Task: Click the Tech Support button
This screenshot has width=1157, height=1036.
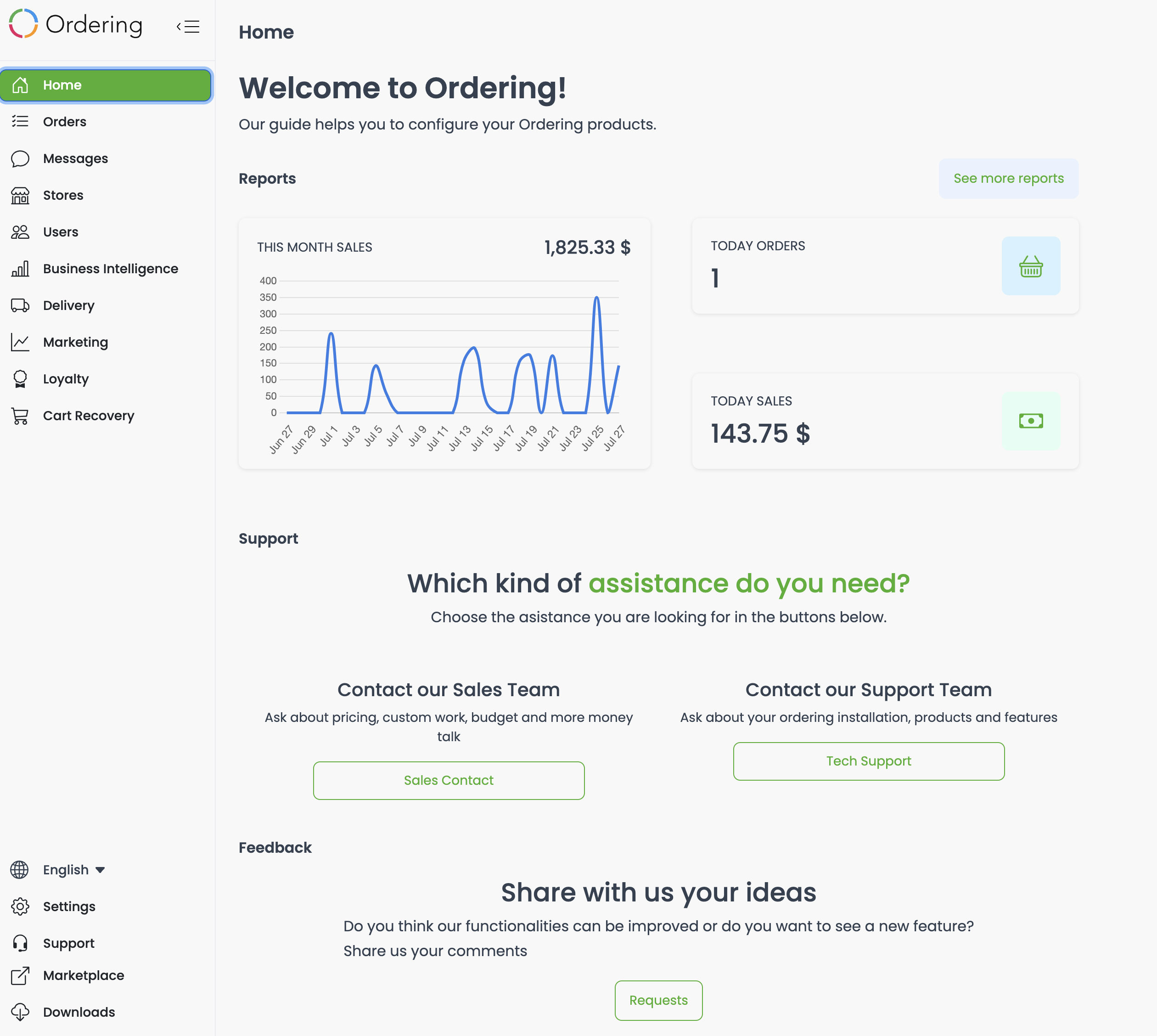Action: click(x=869, y=761)
